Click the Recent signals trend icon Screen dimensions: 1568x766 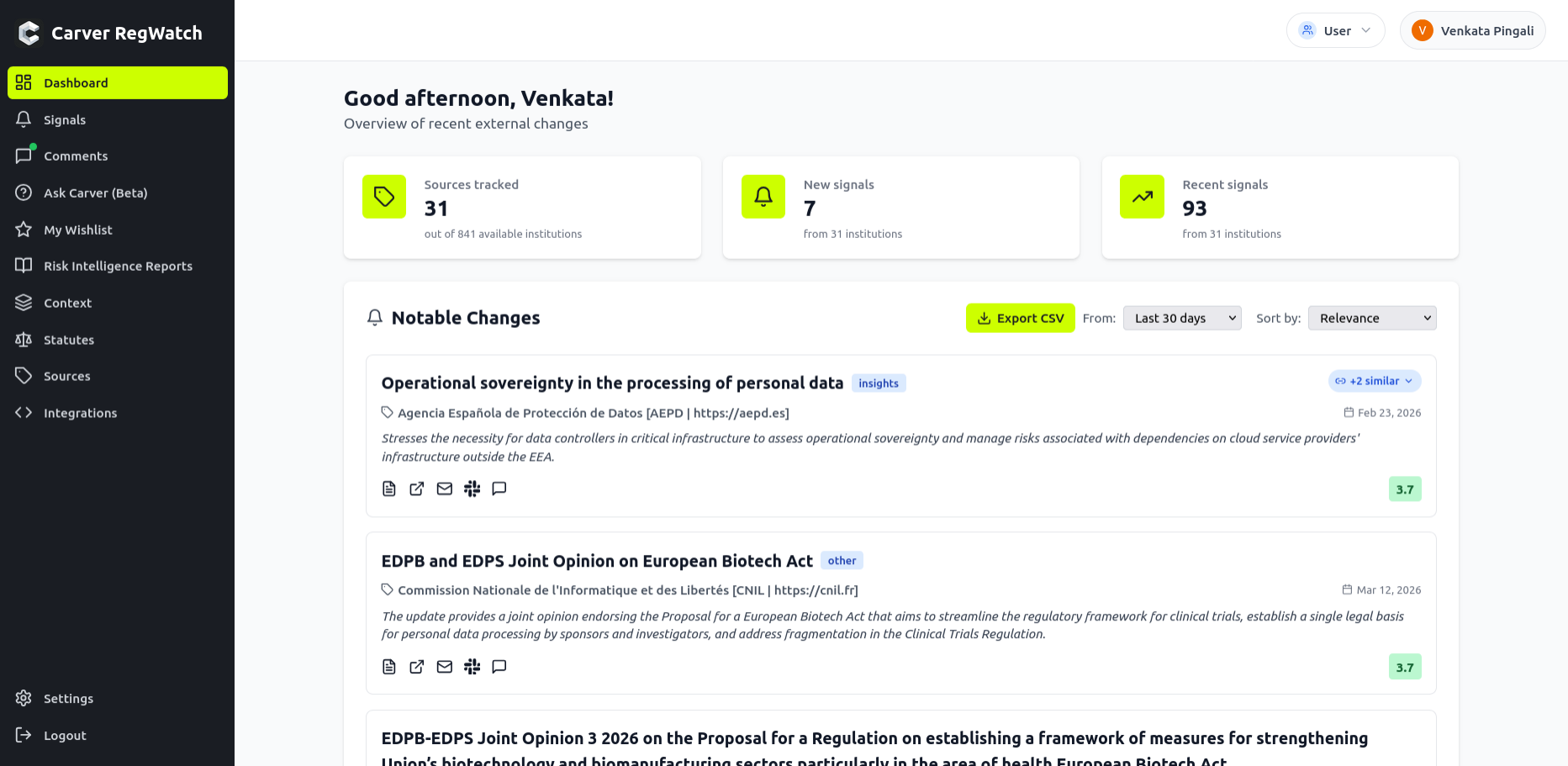(x=1142, y=197)
